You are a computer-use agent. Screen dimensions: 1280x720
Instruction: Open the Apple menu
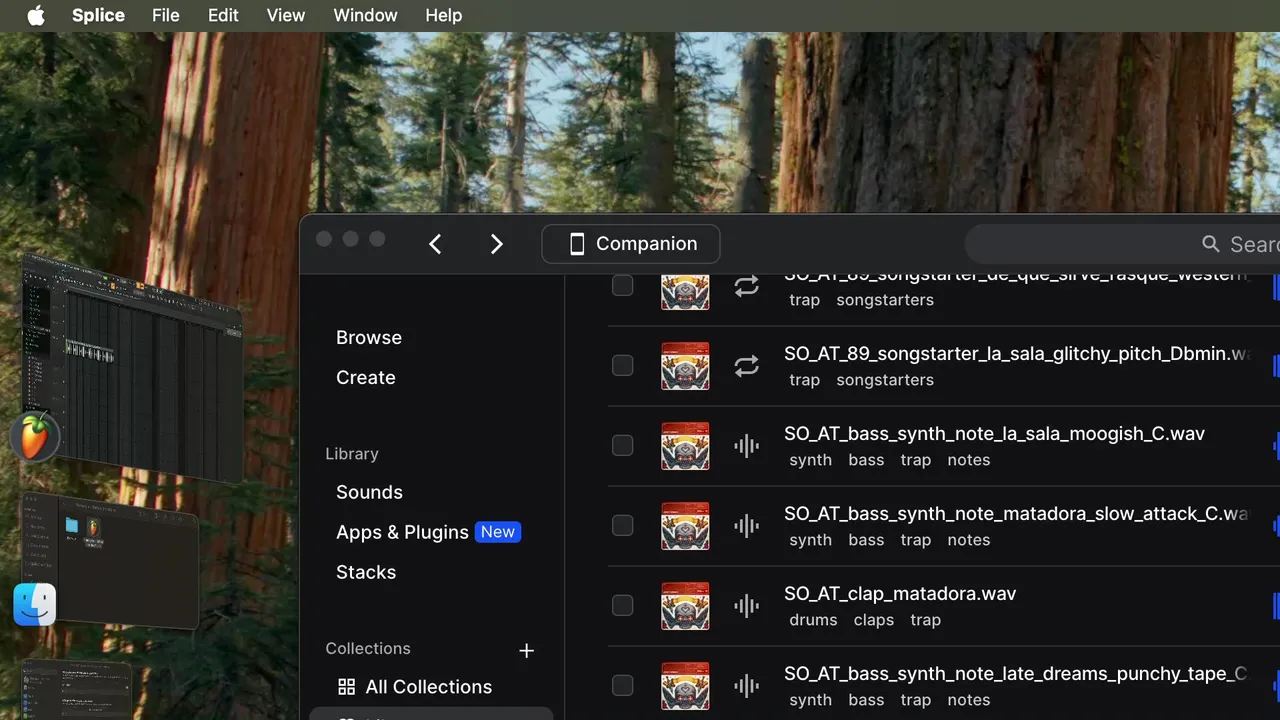[36, 15]
